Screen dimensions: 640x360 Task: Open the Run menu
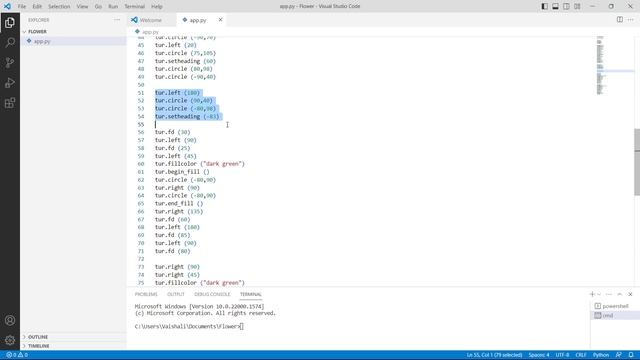pyautogui.click(x=113, y=7)
